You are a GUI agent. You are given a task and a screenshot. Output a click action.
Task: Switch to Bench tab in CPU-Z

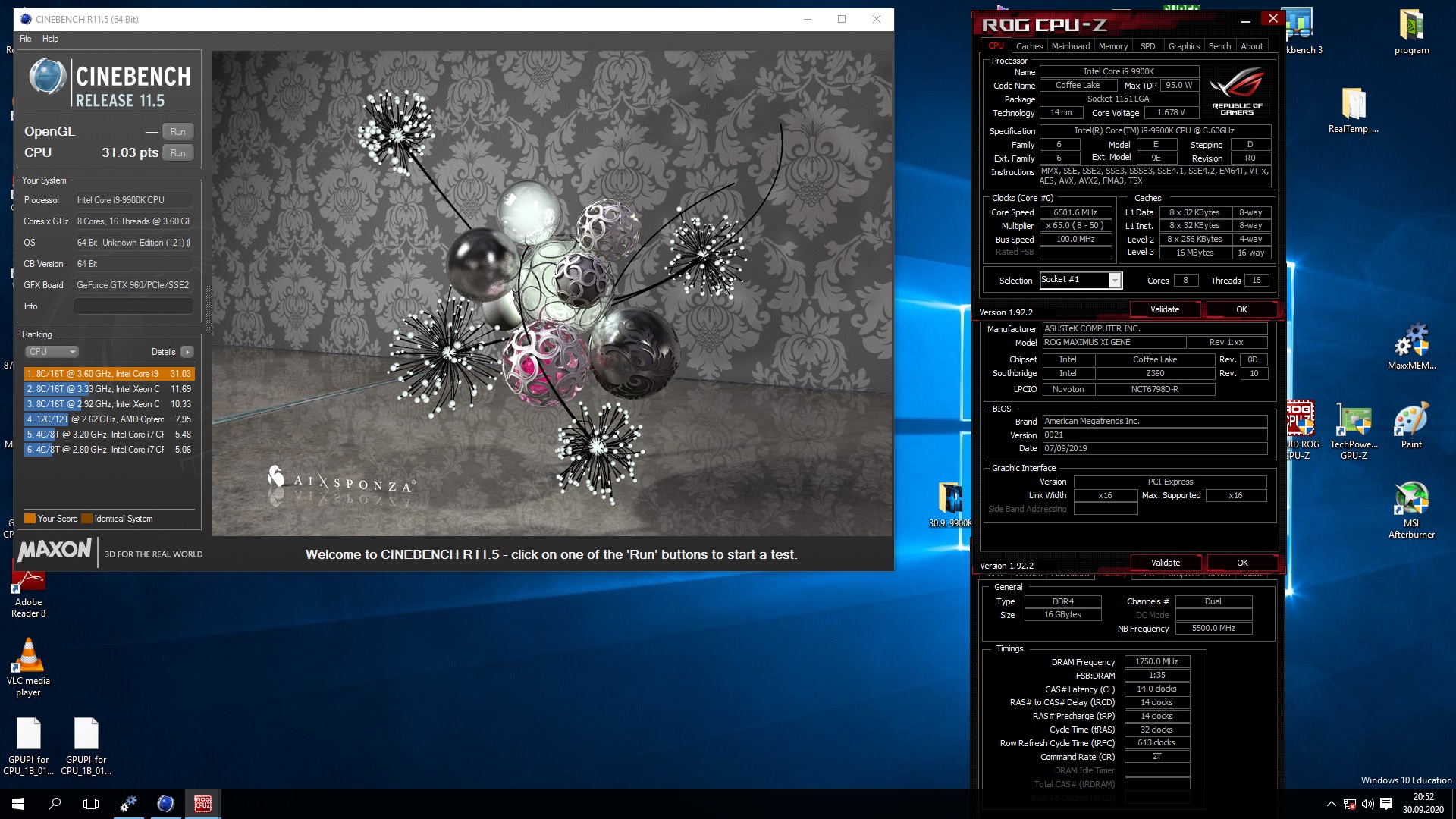coord(1219,46)
